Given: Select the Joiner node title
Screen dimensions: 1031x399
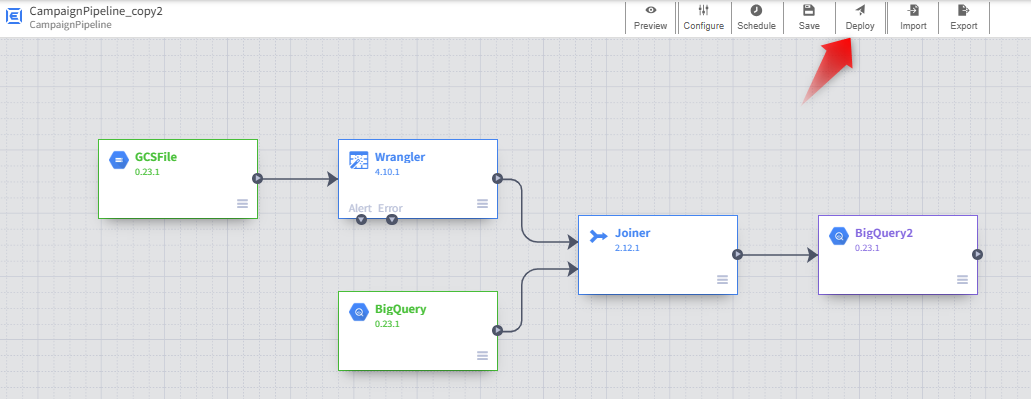Looking at the screenshot, I should (633, 233).
